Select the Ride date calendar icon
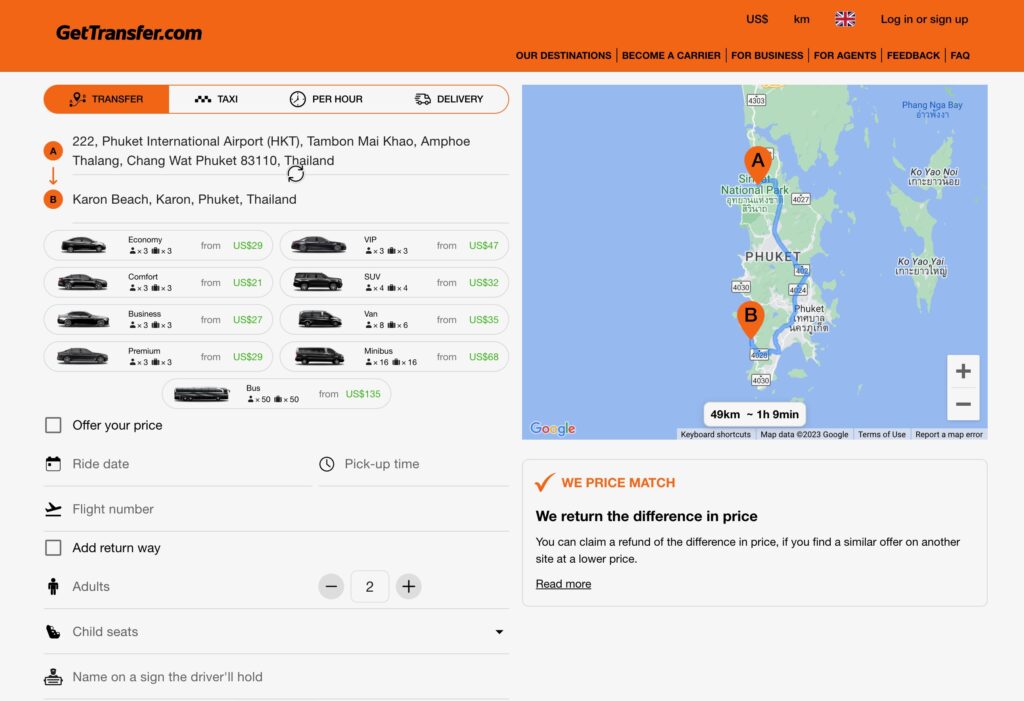Image resolution: width=1024 pixels, height=701 pixels. click(53, 463)
